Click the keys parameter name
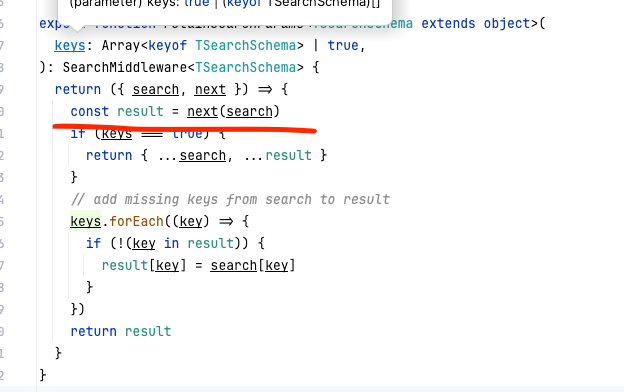Viewport: 624px width, 392px height. 70,46
